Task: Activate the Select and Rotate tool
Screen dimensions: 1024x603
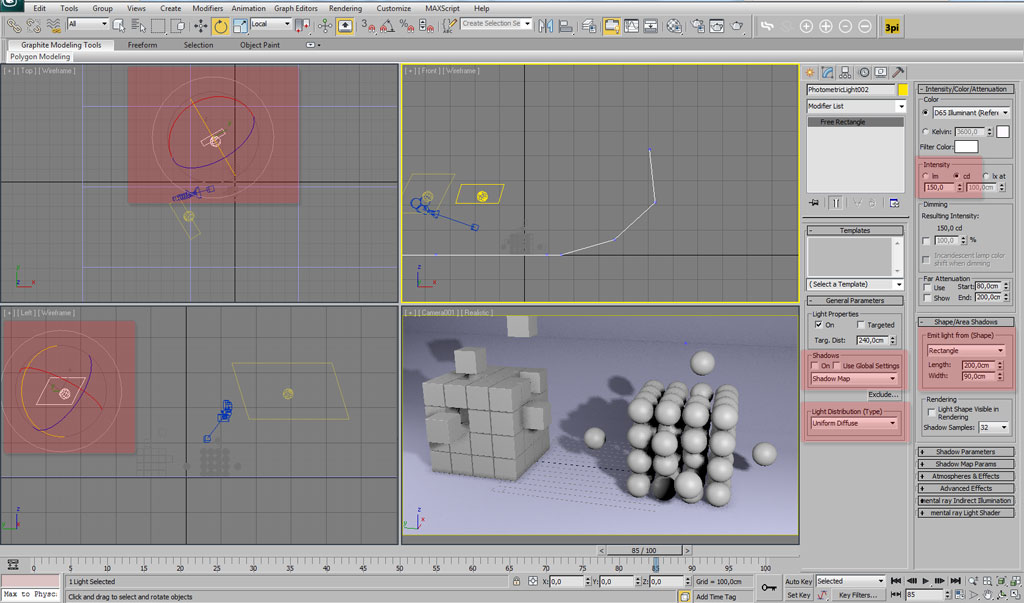Action: 221,26
